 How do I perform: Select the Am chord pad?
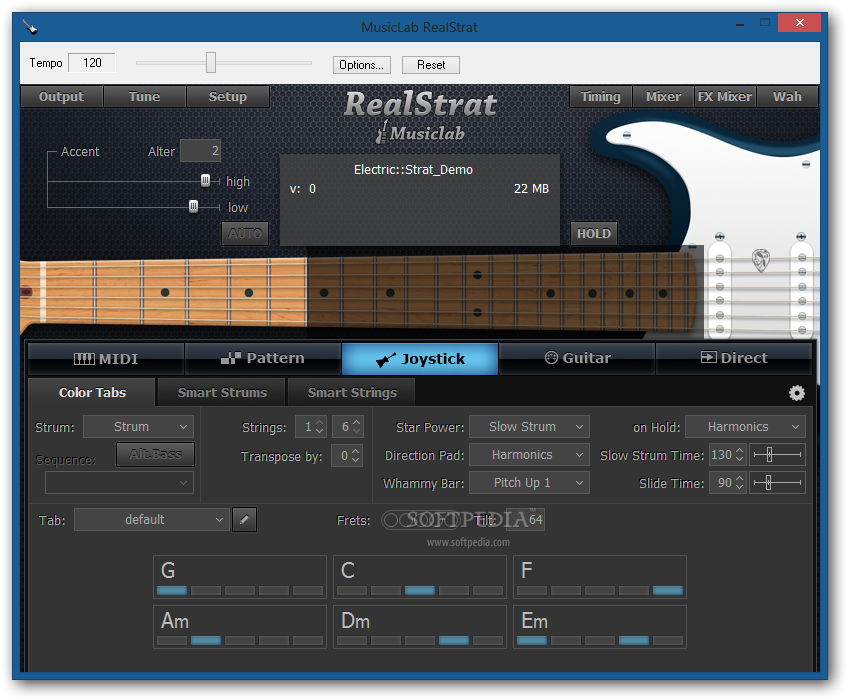coord(240,627)
